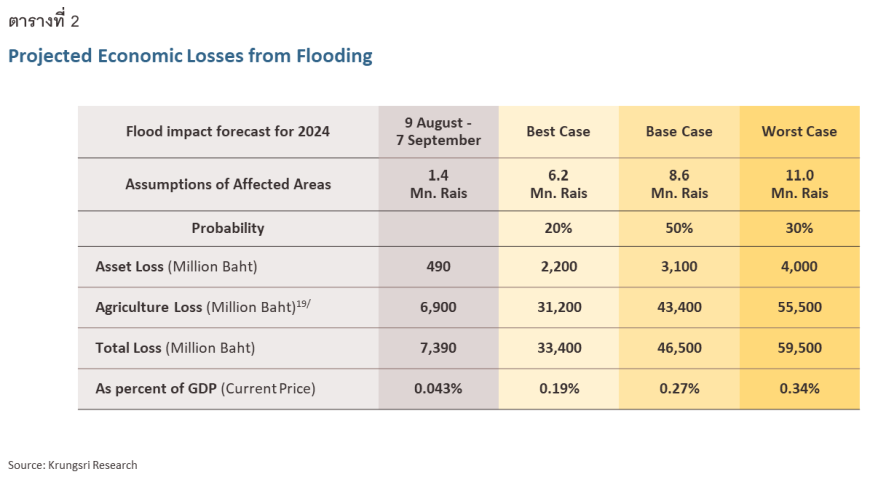Click 'As percent of GDP' row label
The image size is (870, 485).
pos(204,388)
